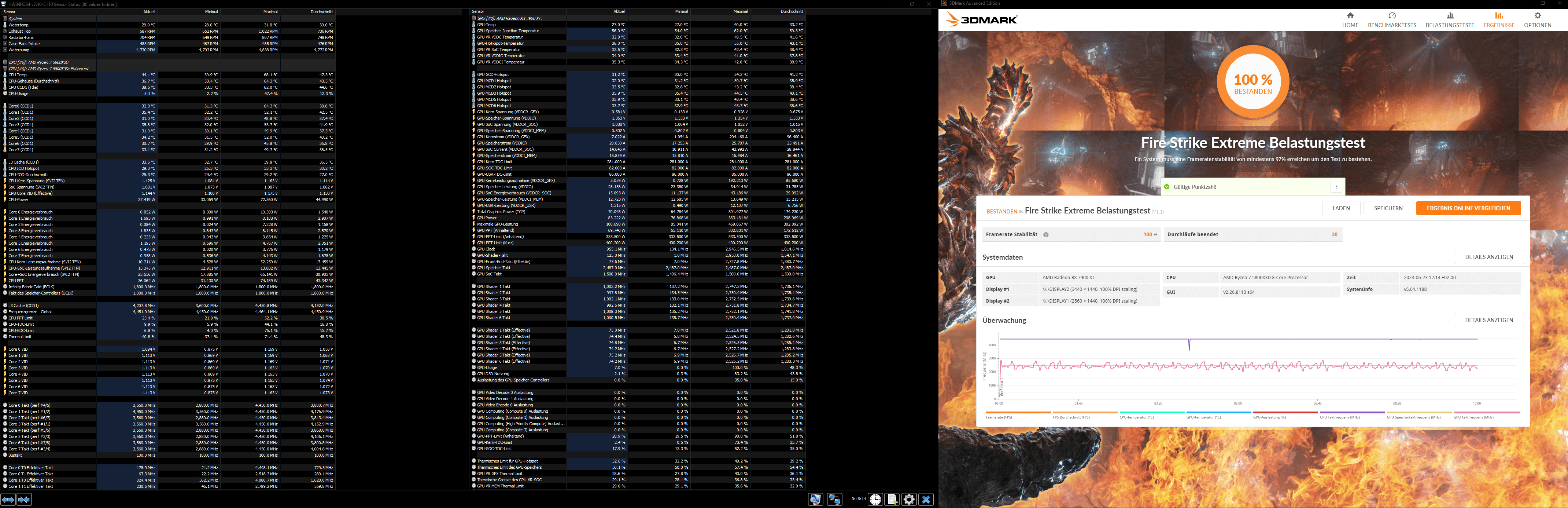Viewport: 1568px width, 508px height.
Task: Click the fan icon of Waterpump row
Action: coord(5,50)
